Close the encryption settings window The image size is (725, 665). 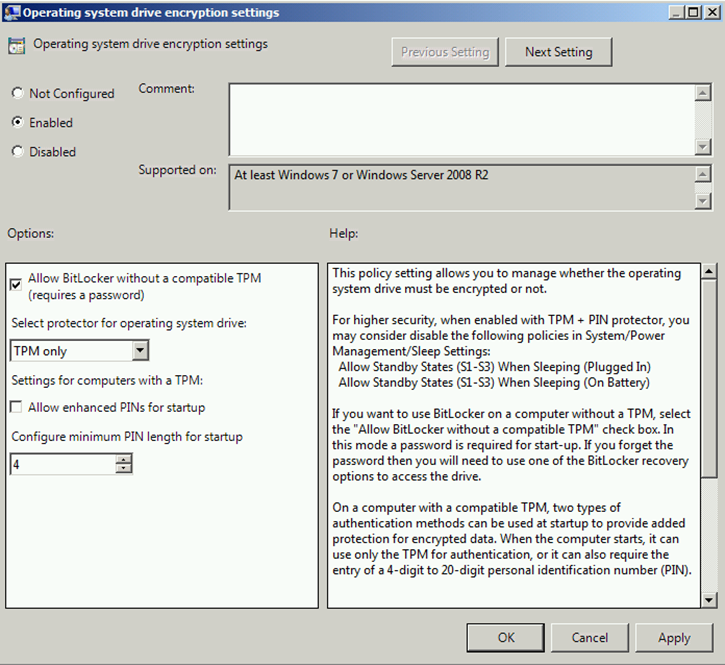tap(712, 12)
